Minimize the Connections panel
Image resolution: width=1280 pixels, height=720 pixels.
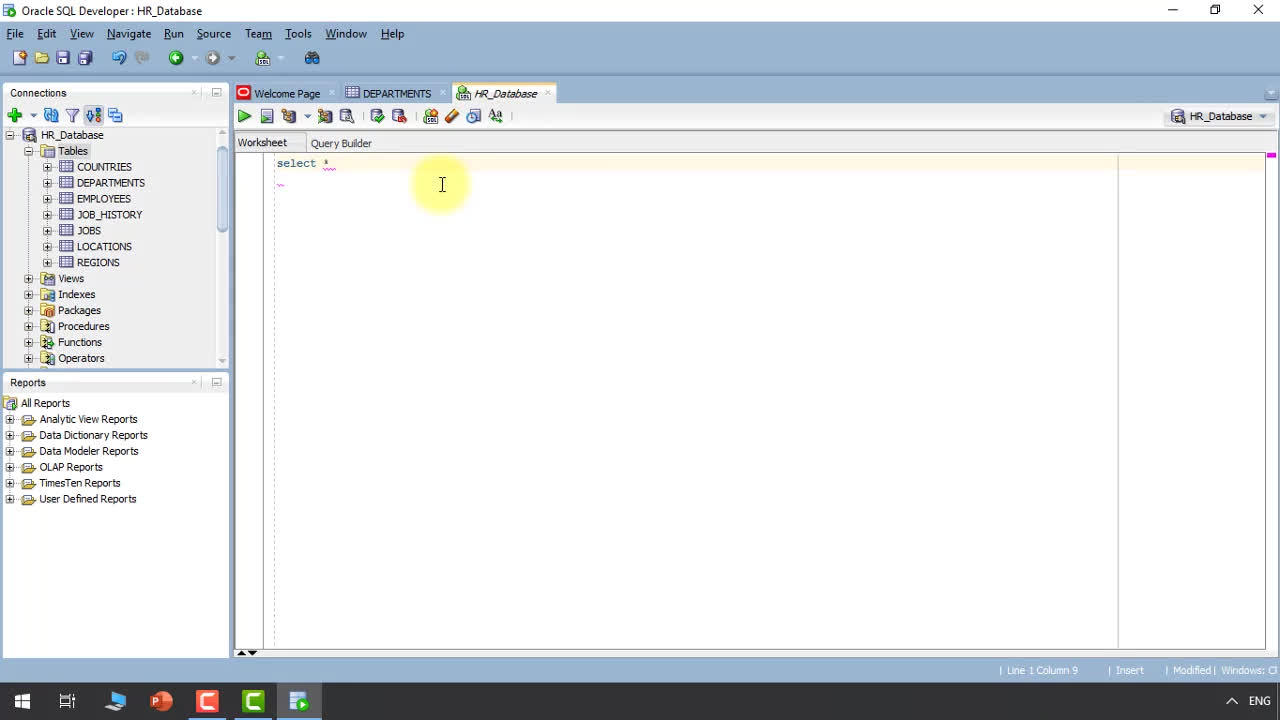[x=216, y=92]
